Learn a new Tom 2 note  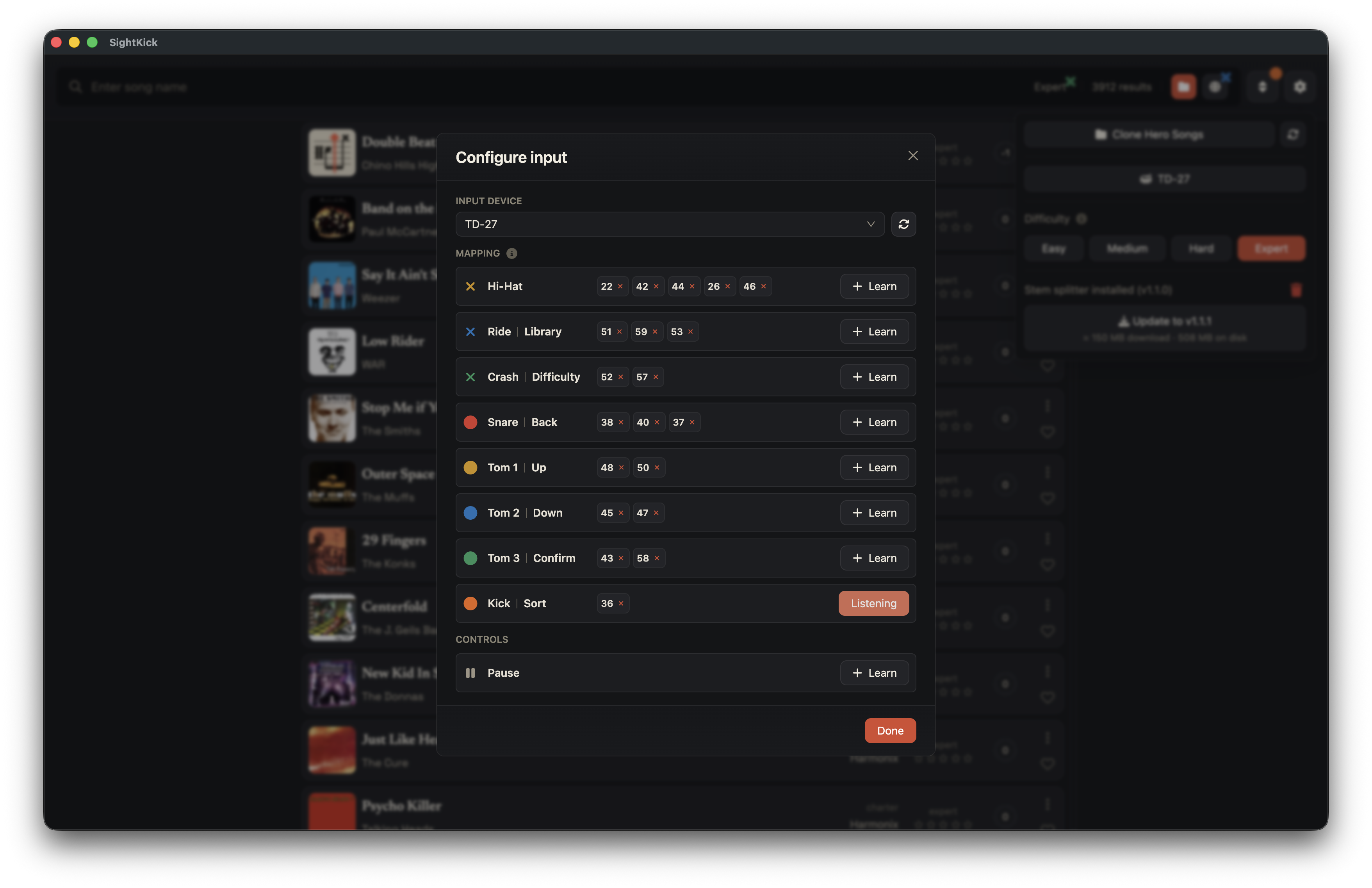[874, 513]
